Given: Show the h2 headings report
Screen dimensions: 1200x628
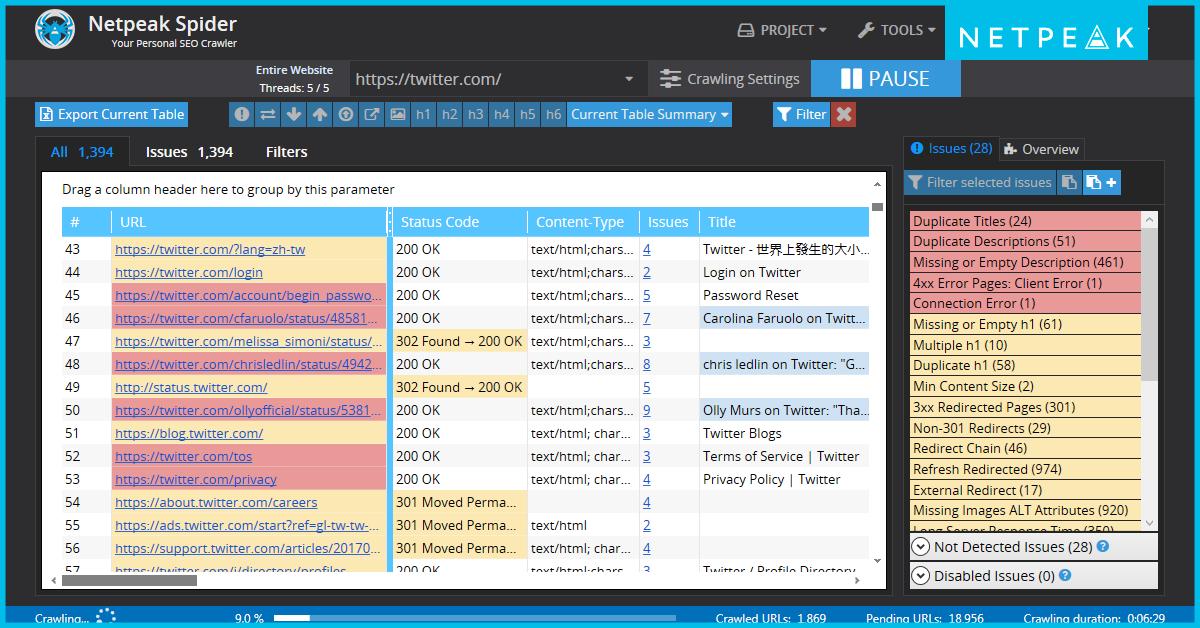Looking at the screenshot, I should [449, 114].
